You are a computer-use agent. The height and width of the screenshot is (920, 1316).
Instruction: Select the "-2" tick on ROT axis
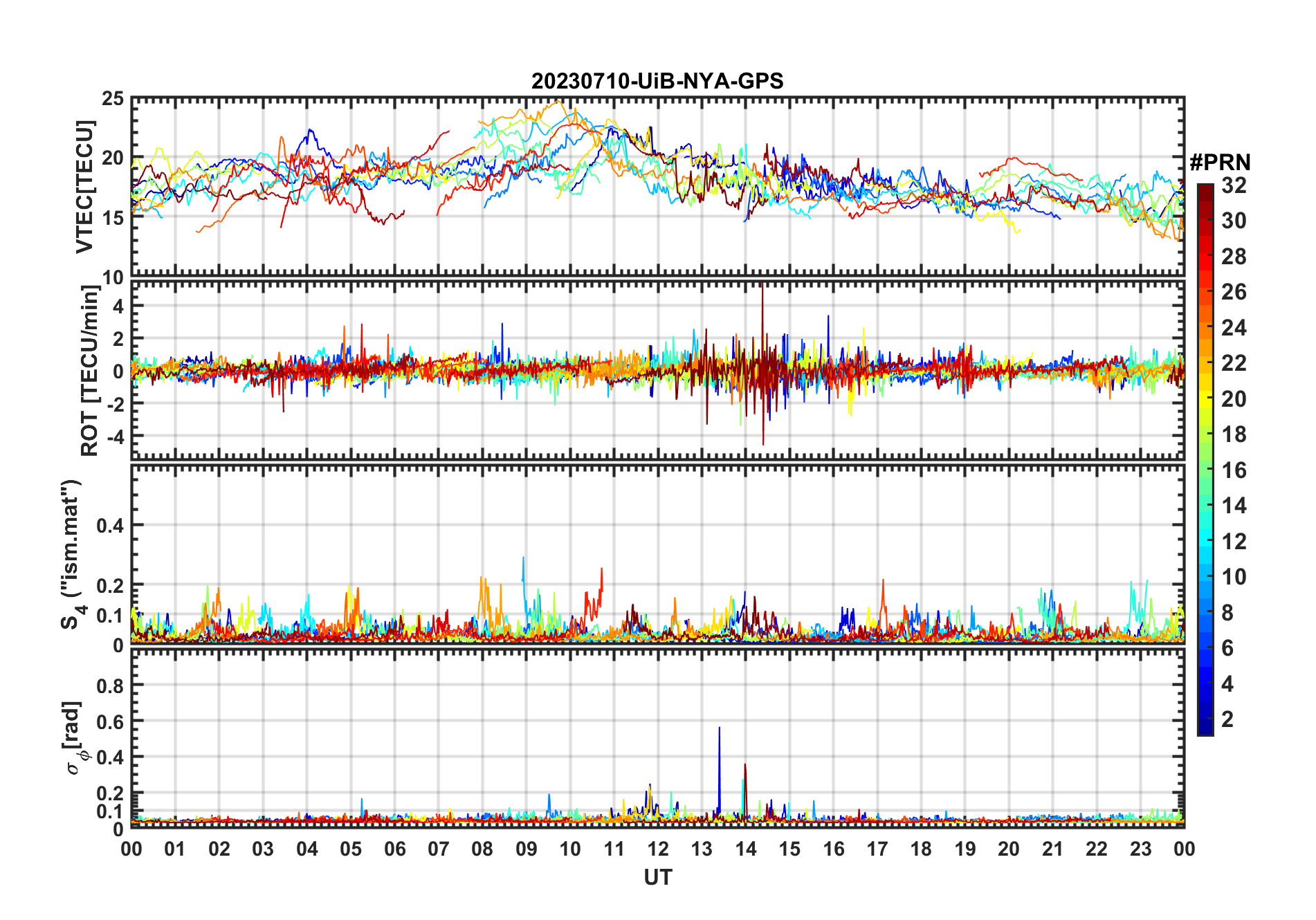point(115,404)
